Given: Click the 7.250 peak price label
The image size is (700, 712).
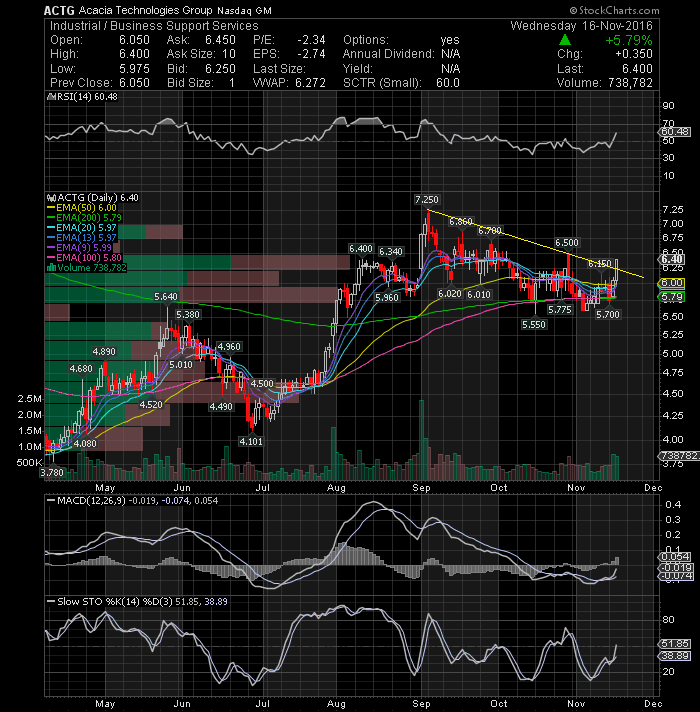Looking at the screenshot, I should tap(427, 199).
